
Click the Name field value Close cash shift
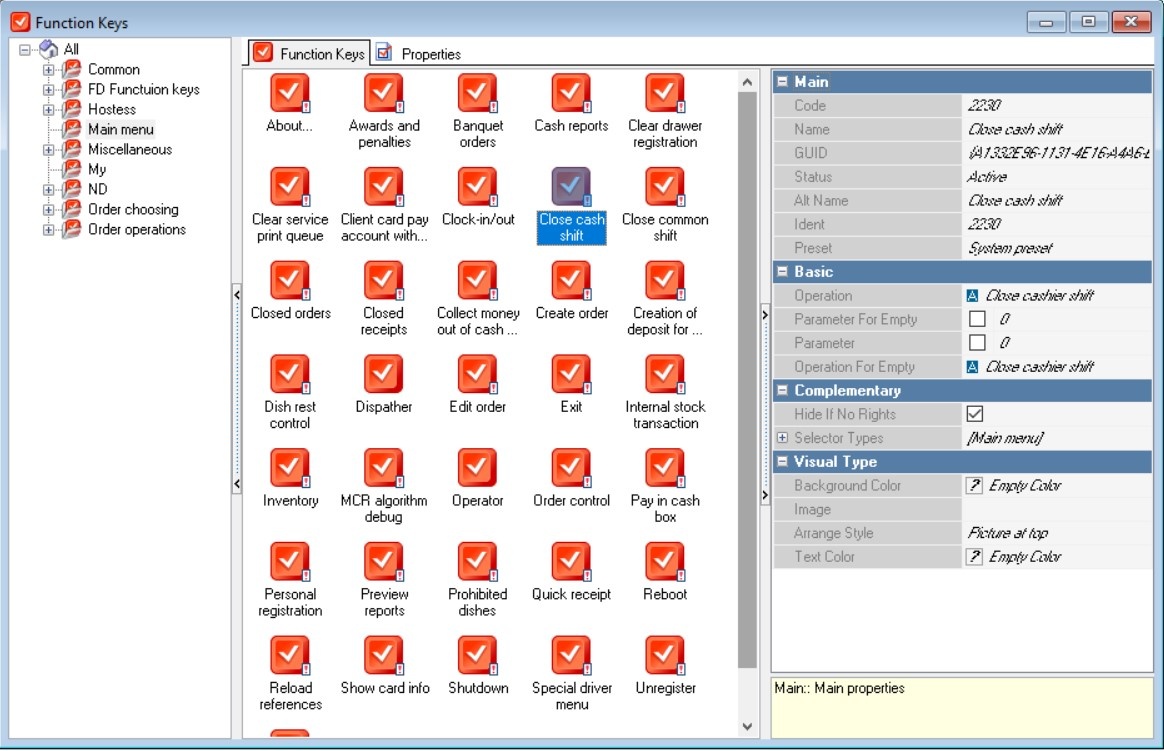click(x=1015, y=130)
